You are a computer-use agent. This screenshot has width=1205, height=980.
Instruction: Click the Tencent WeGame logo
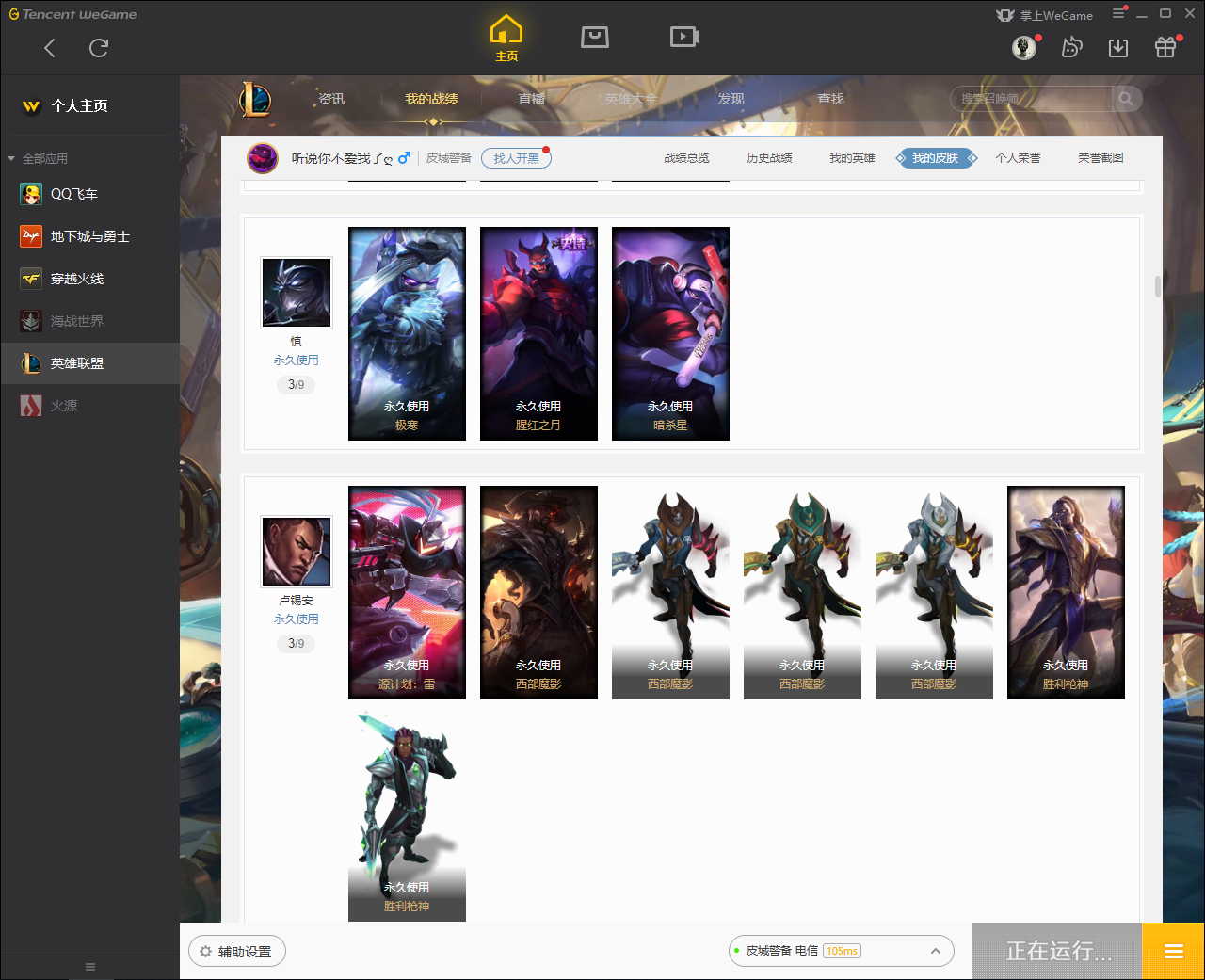pyautogui.click(x=72, y=14)
